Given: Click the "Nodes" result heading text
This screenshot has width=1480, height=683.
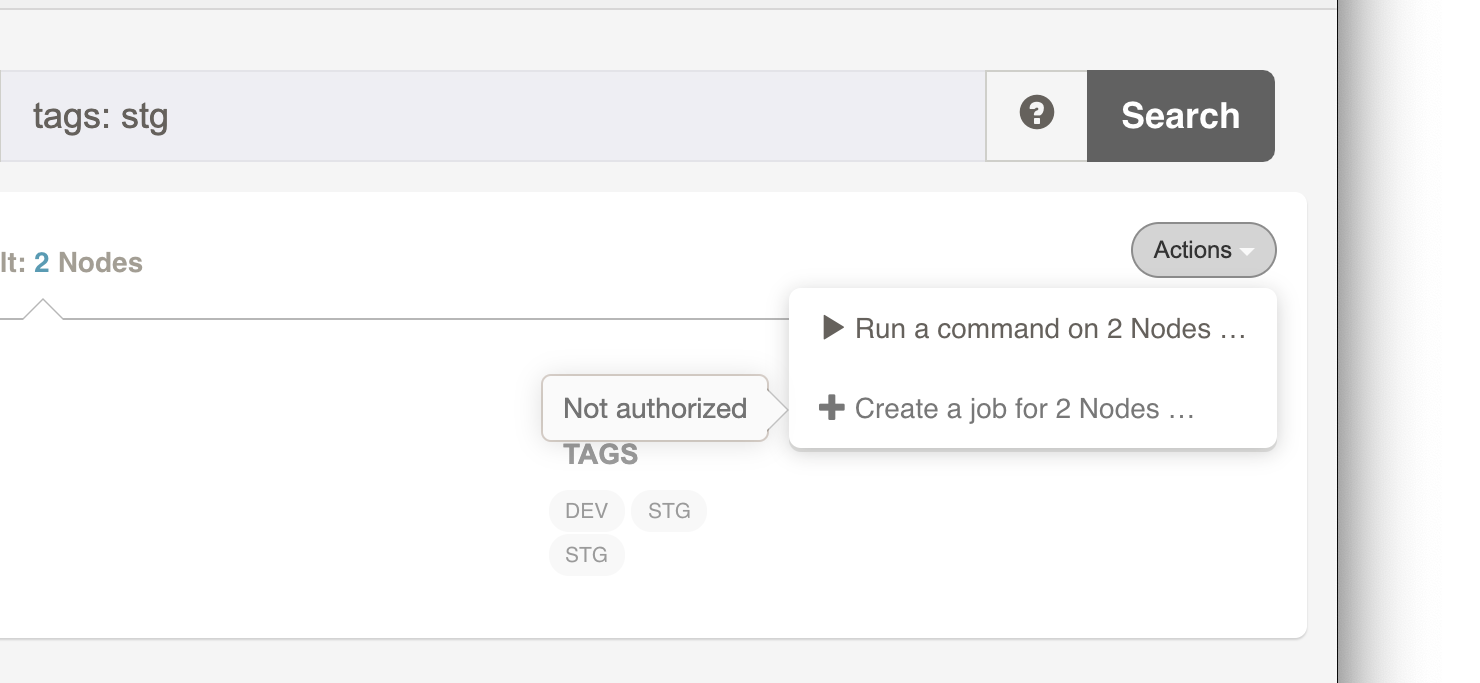Looking at the screenshot, I should tap(100, 263).
